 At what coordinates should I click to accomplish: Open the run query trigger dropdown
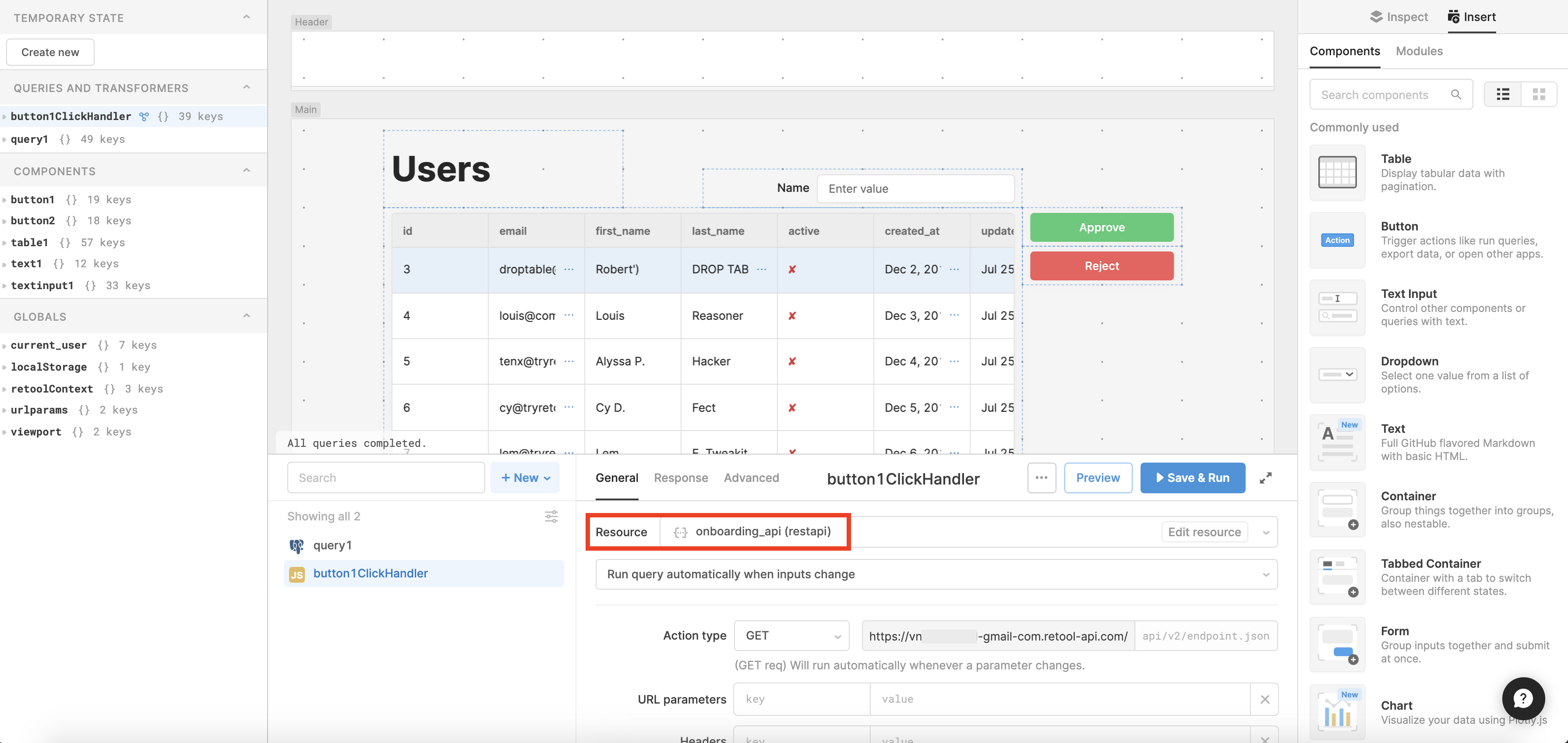936,574
